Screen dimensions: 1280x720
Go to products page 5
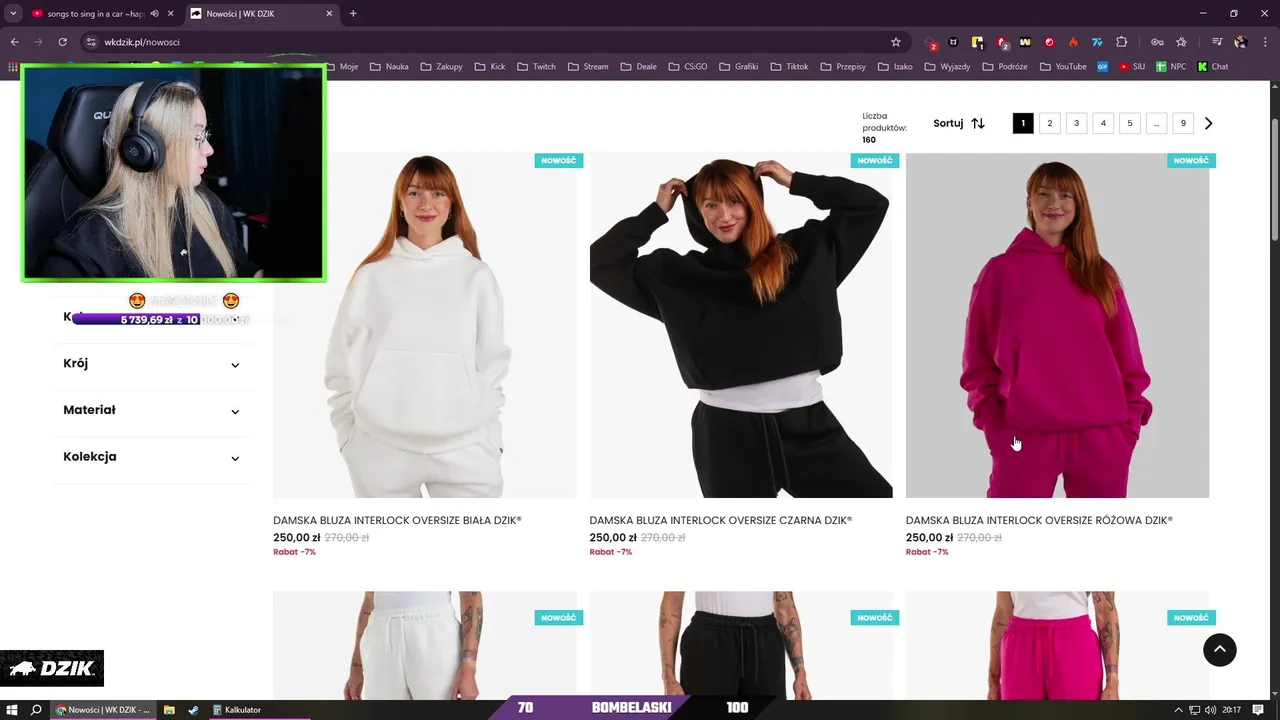point(1130,123)
